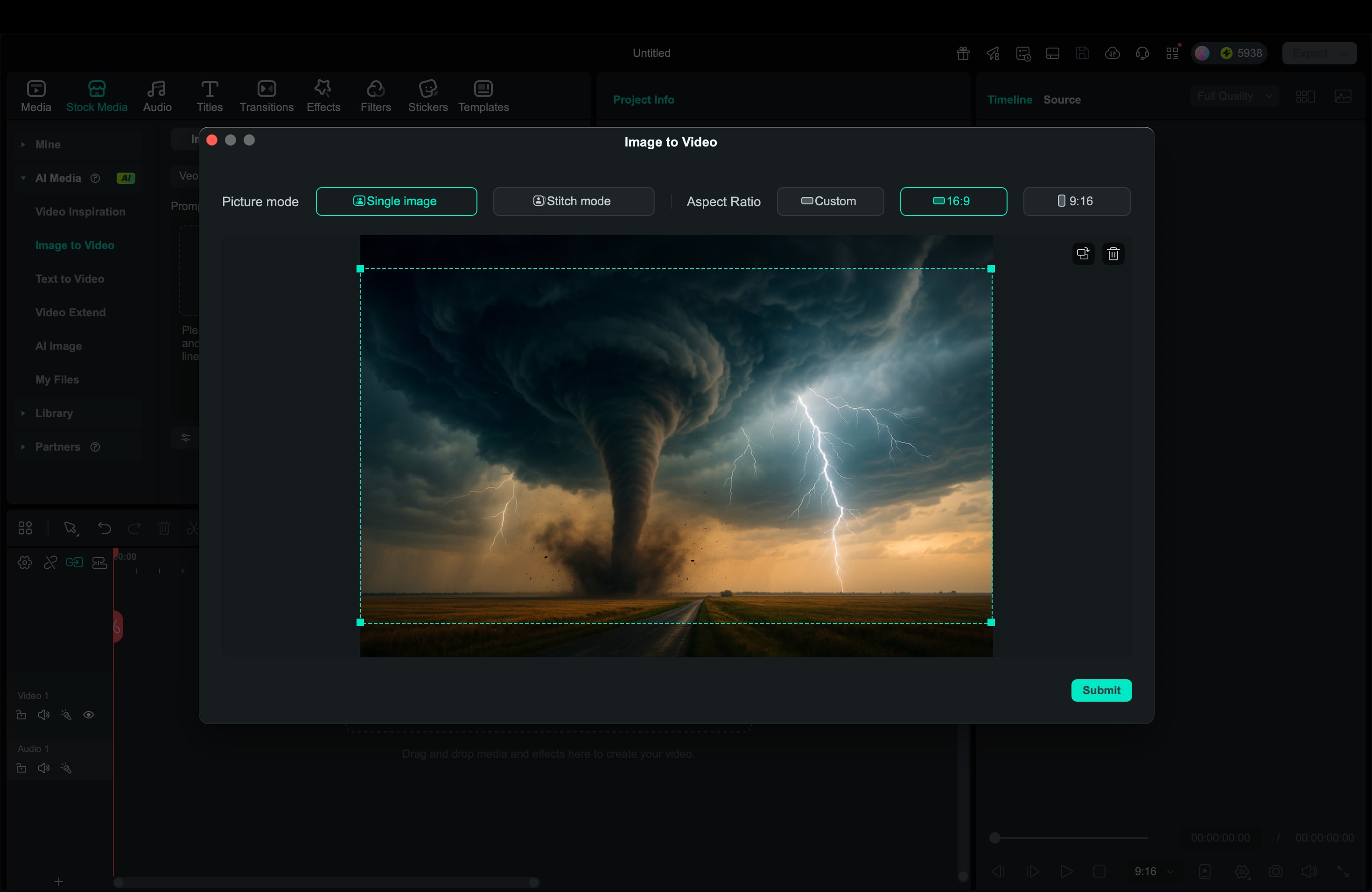The image size is (1372, 892).
Task: Open the Transitions panel
Action: click(x=266, y=96)
